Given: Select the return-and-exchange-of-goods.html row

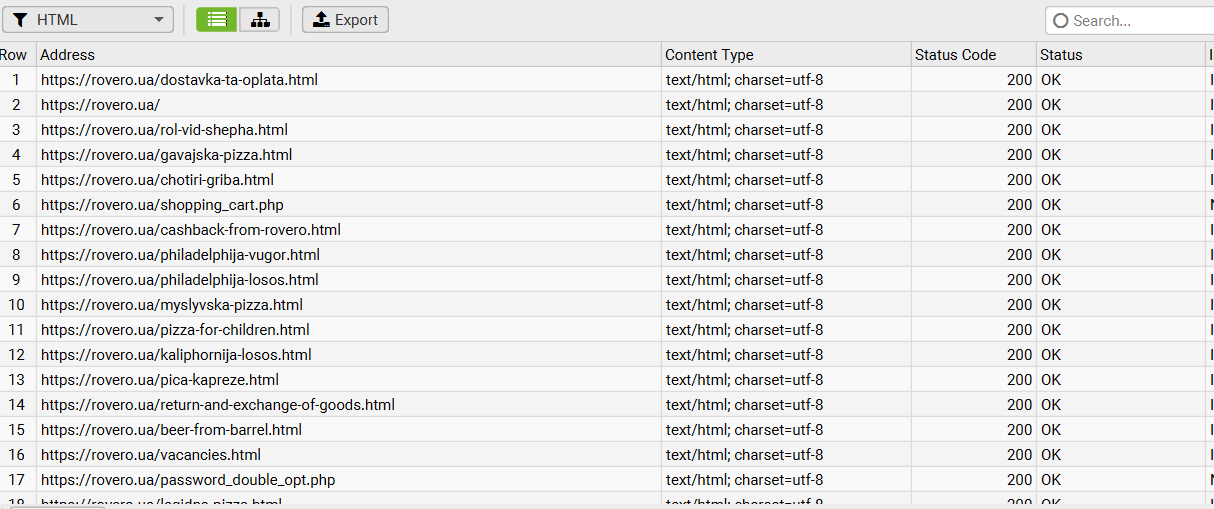Looking at the screenshot, I should (217, 405).
